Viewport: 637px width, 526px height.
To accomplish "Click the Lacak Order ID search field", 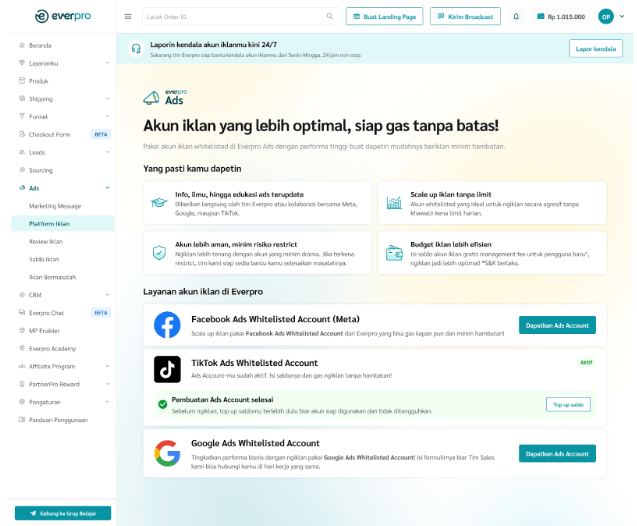I will [240, 17].
